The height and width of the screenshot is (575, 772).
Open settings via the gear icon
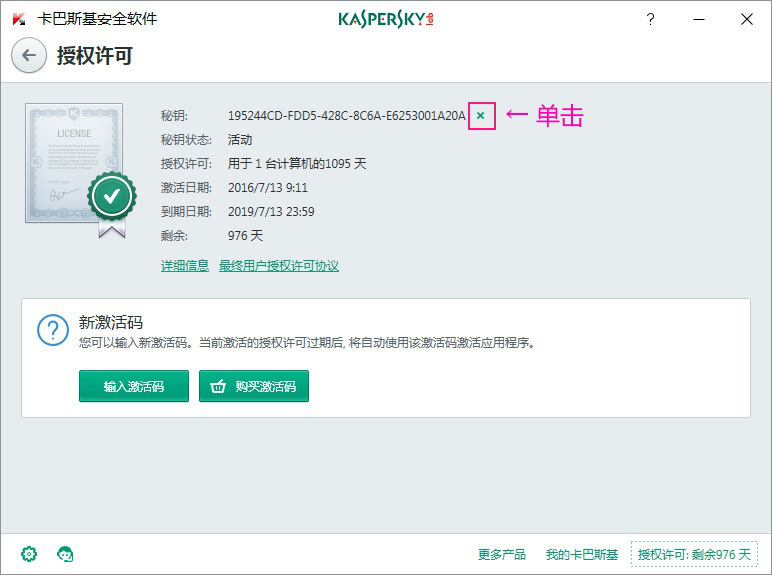pyautogui.click(x=29, y=554)
